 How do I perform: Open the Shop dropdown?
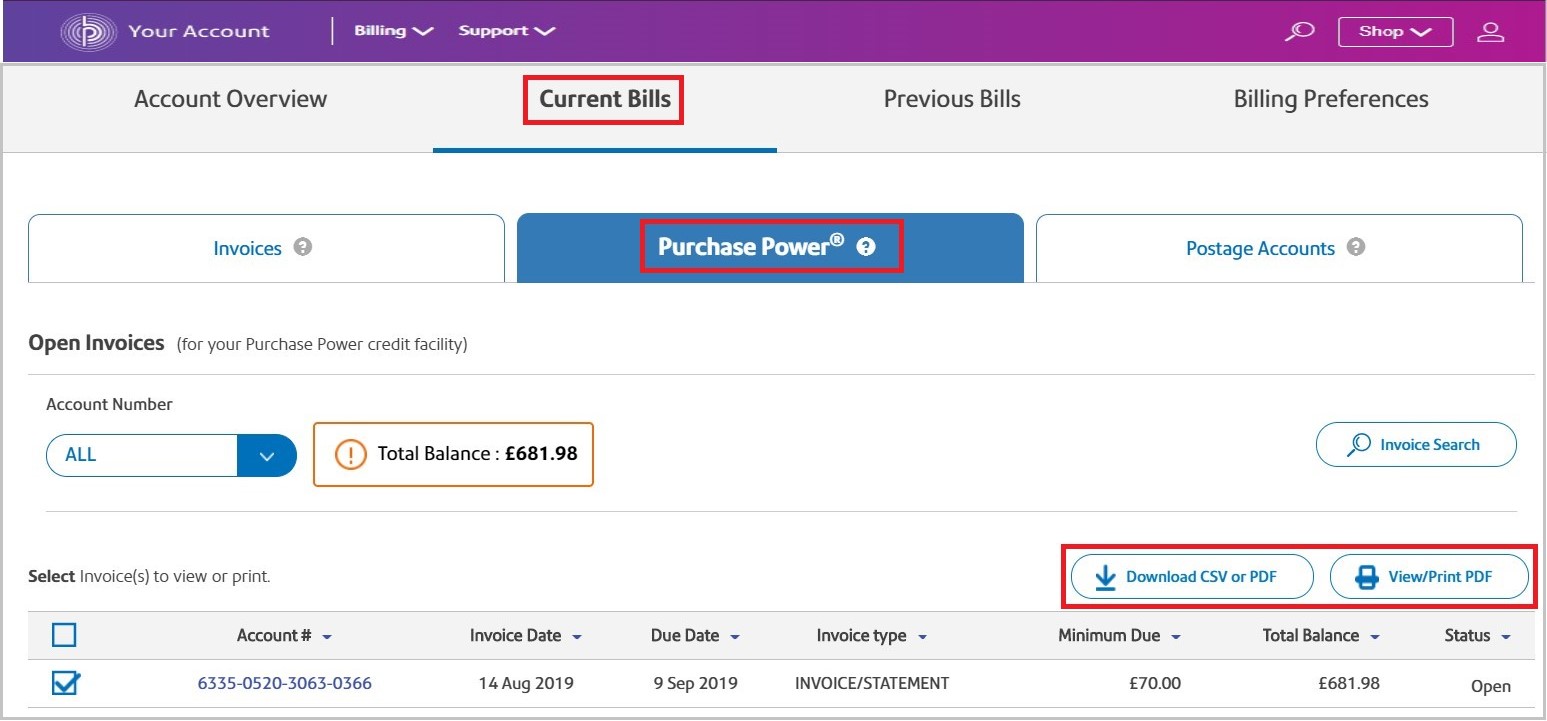(x=1395, y=31)
